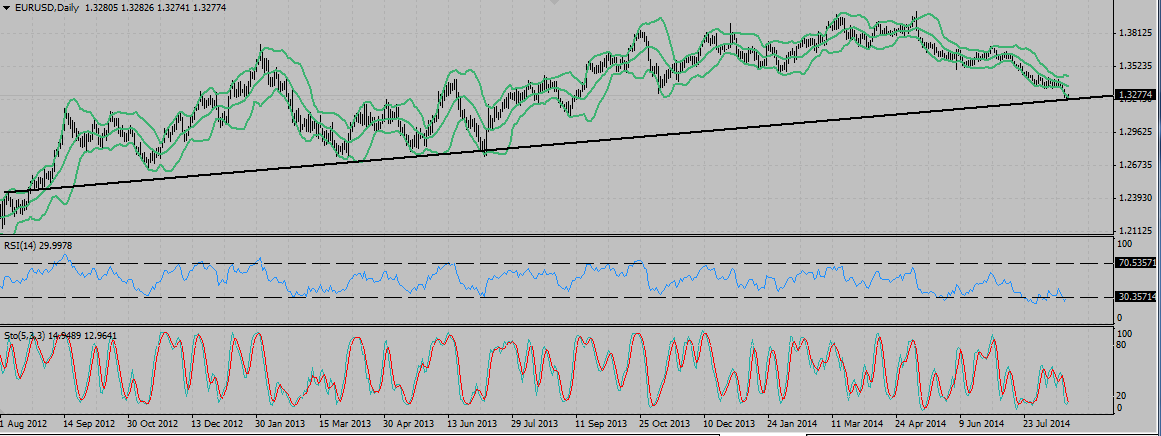Click the RSI(14) indicator label
The width and height of the screenshot is (1161, 436).
21,245
